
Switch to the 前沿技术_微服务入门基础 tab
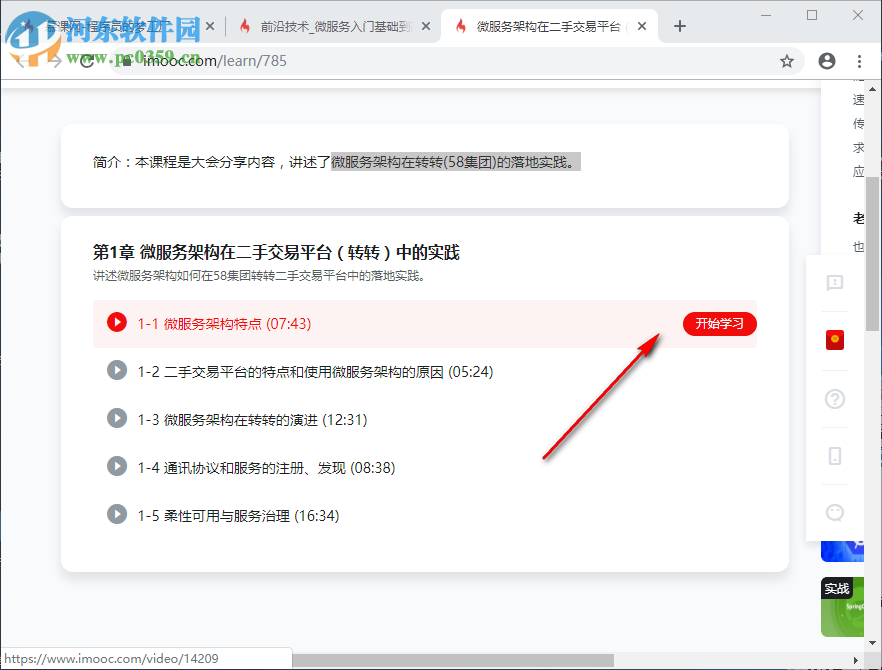coord(330,26)
